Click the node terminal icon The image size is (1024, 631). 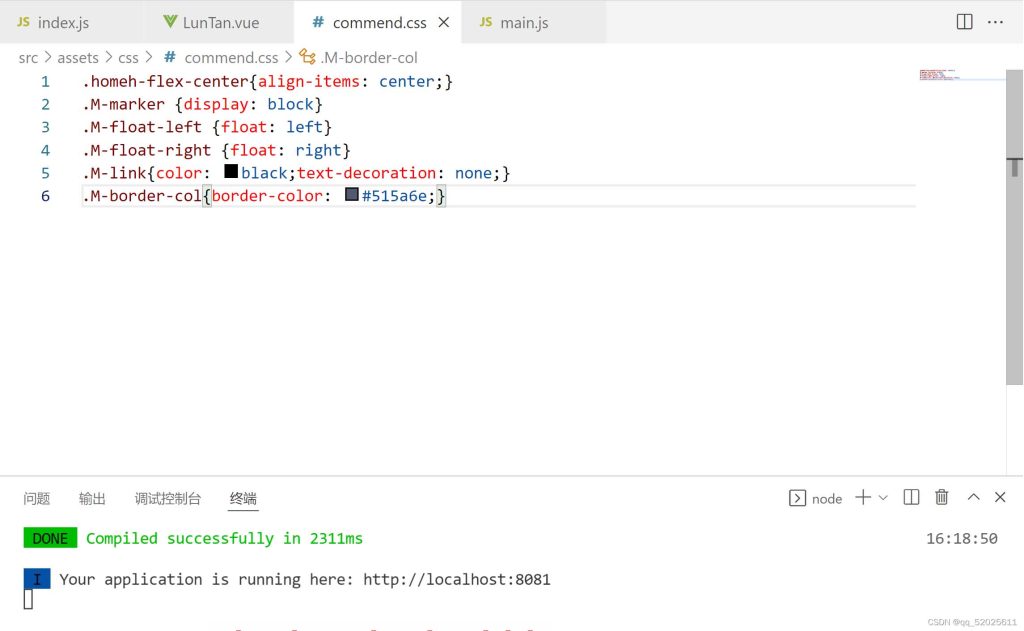coord(798,498)
